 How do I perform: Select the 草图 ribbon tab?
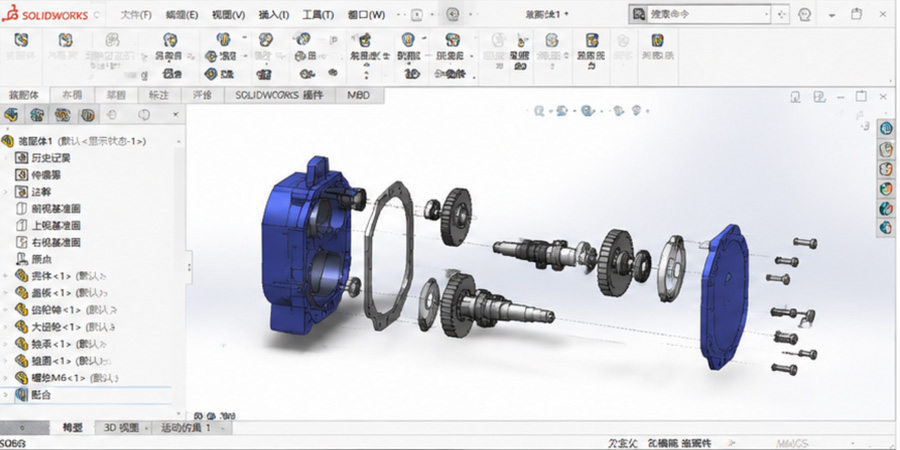pyautogui.click(x=115, y=95)
